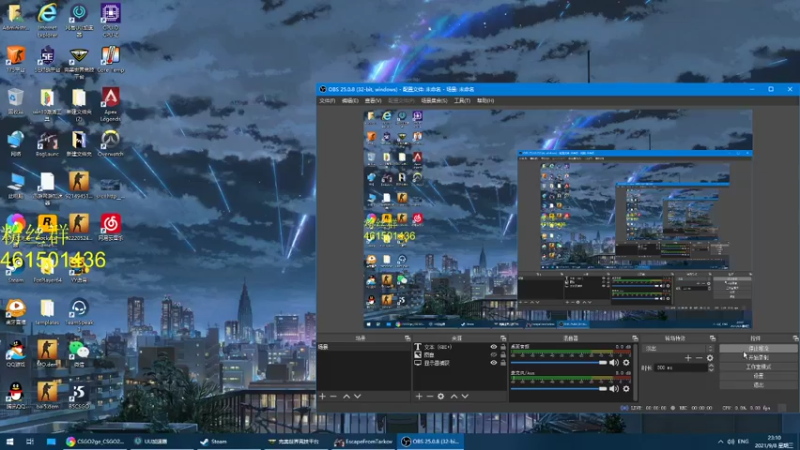Select the scene entry in Scenes list
The height and width of the screenshot is (450, 800).
point(364,347)
